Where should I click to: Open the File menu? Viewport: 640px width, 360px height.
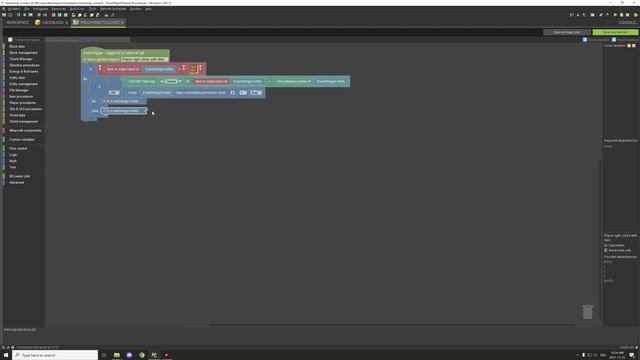point(27,9)
